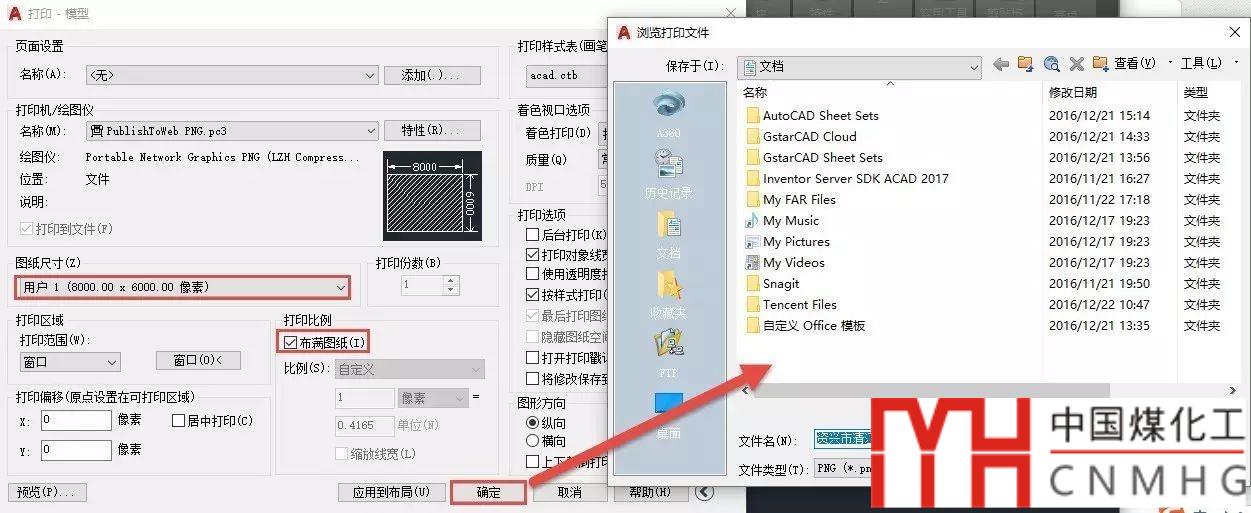Viewport: 1251px width, 513px height.
Task: Enable 打开打印戳记 checkbox
Action: [x=533, y=358]
